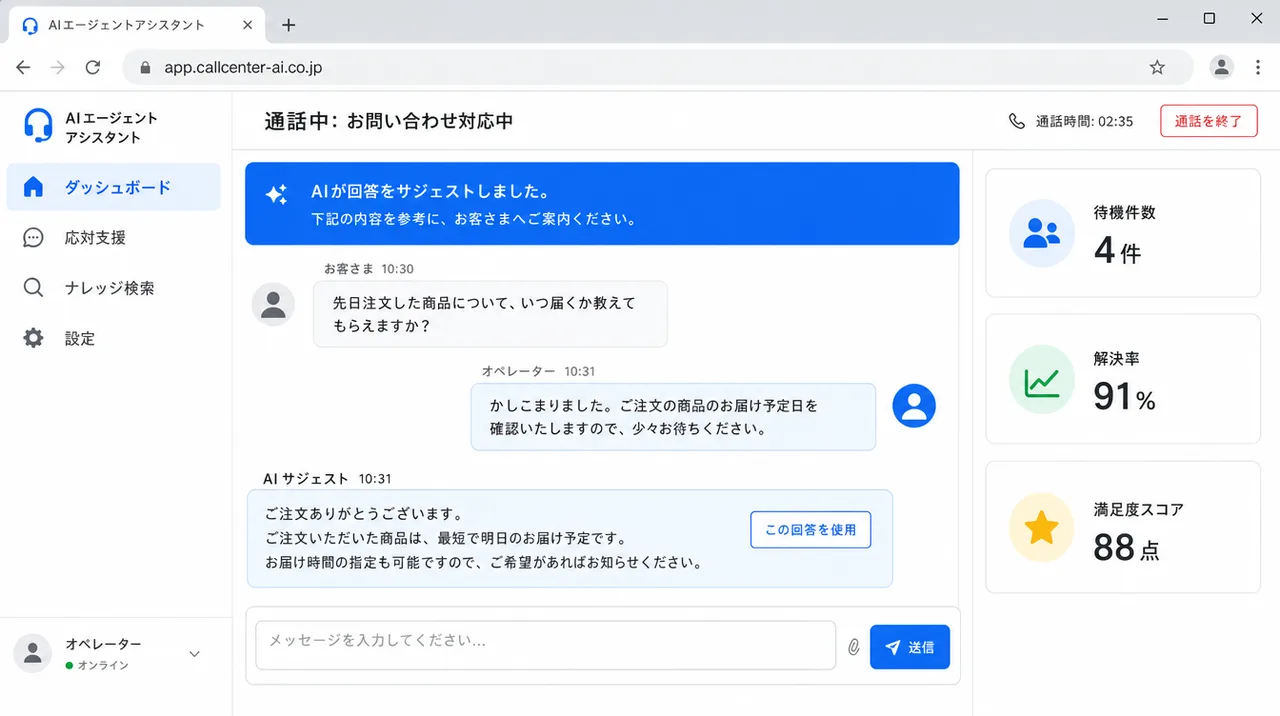Open a new browser tab

(x=289, y=25)
